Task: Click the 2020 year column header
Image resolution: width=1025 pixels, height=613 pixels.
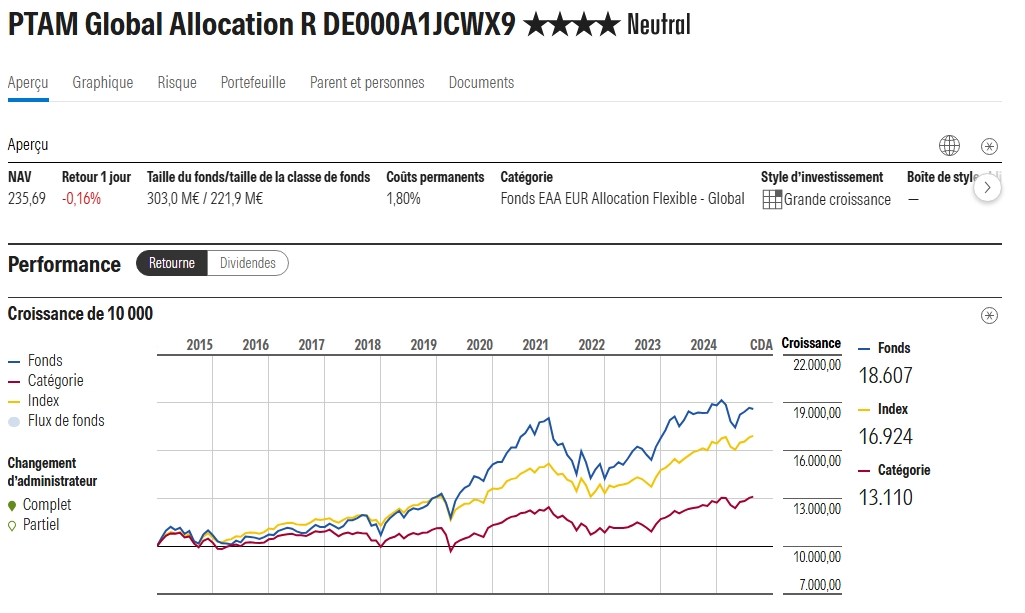Action: pos(479,345)
